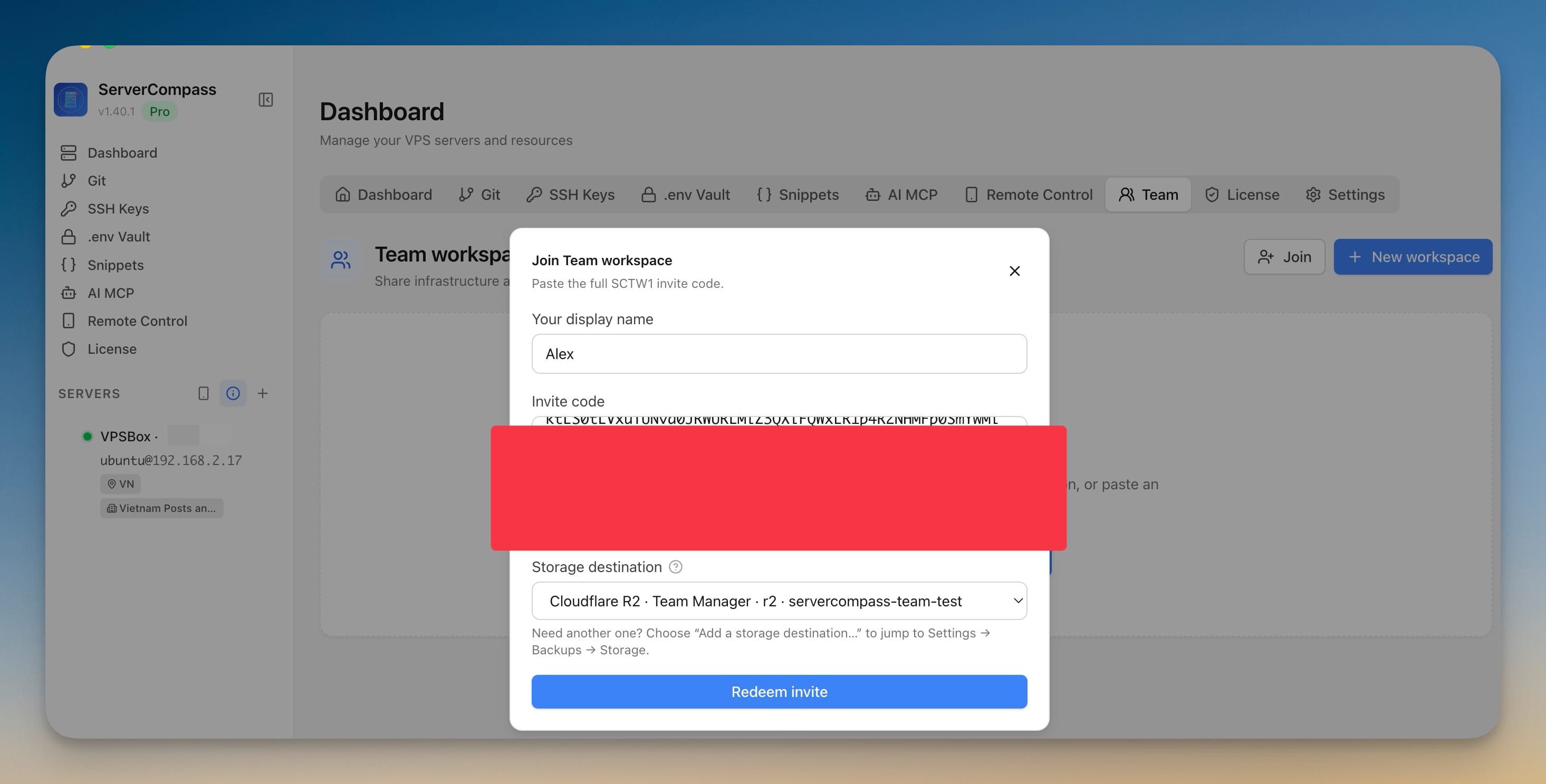Open .env Vault in the sidebar
1546x784 pixels.
[x=105, y=237]
